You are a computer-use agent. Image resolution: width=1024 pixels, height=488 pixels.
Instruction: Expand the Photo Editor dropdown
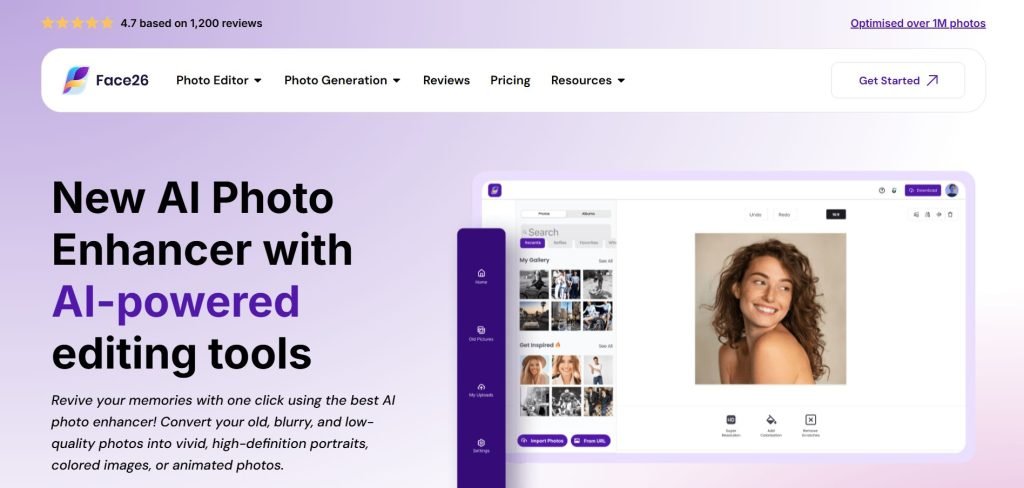pos(219,80)
